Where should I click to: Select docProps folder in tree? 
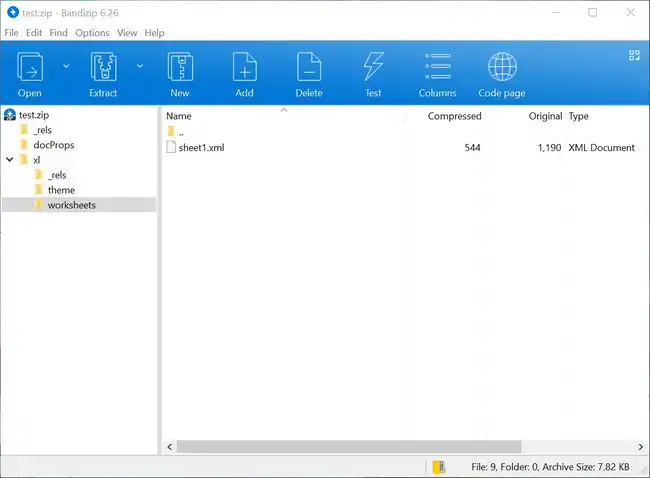(54, 145)
